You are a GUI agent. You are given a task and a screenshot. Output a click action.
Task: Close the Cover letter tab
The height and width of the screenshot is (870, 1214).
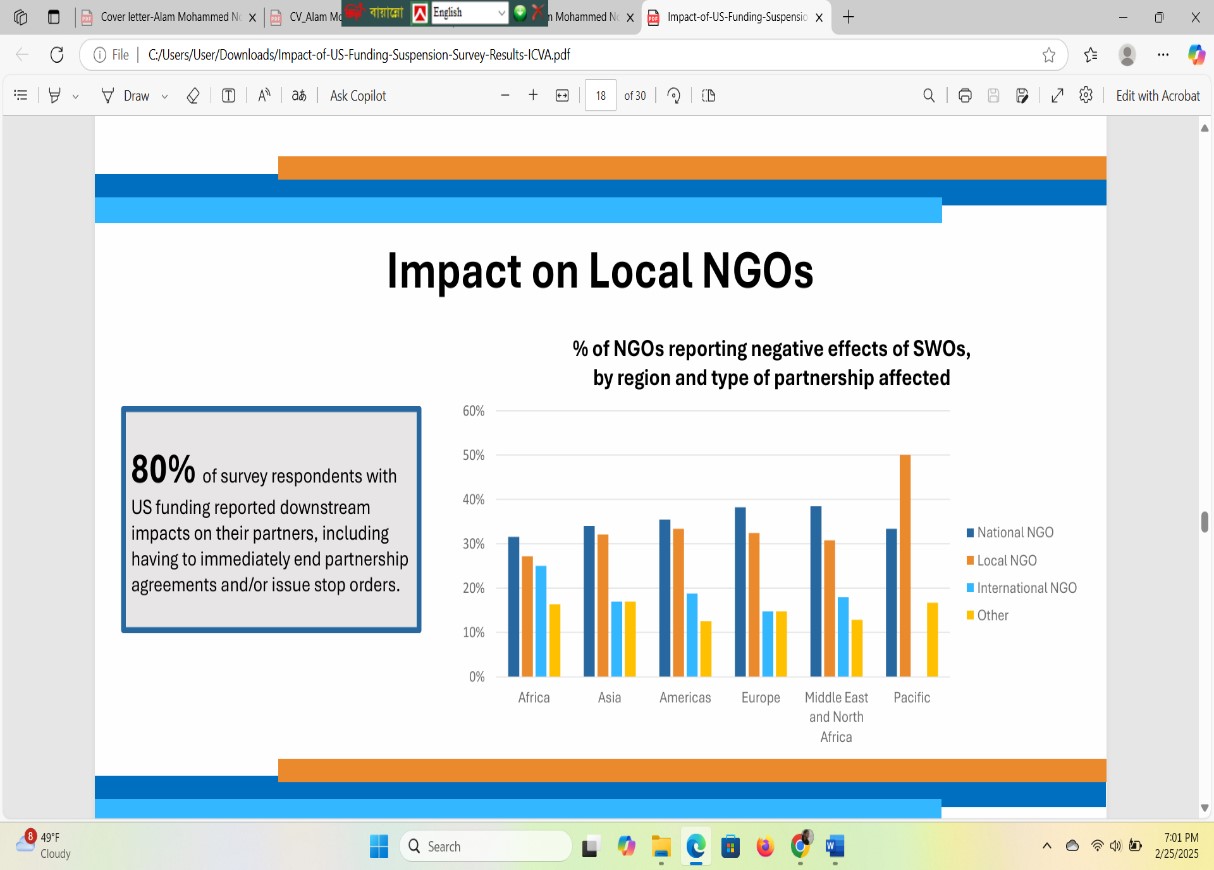(x=250, y=17)
